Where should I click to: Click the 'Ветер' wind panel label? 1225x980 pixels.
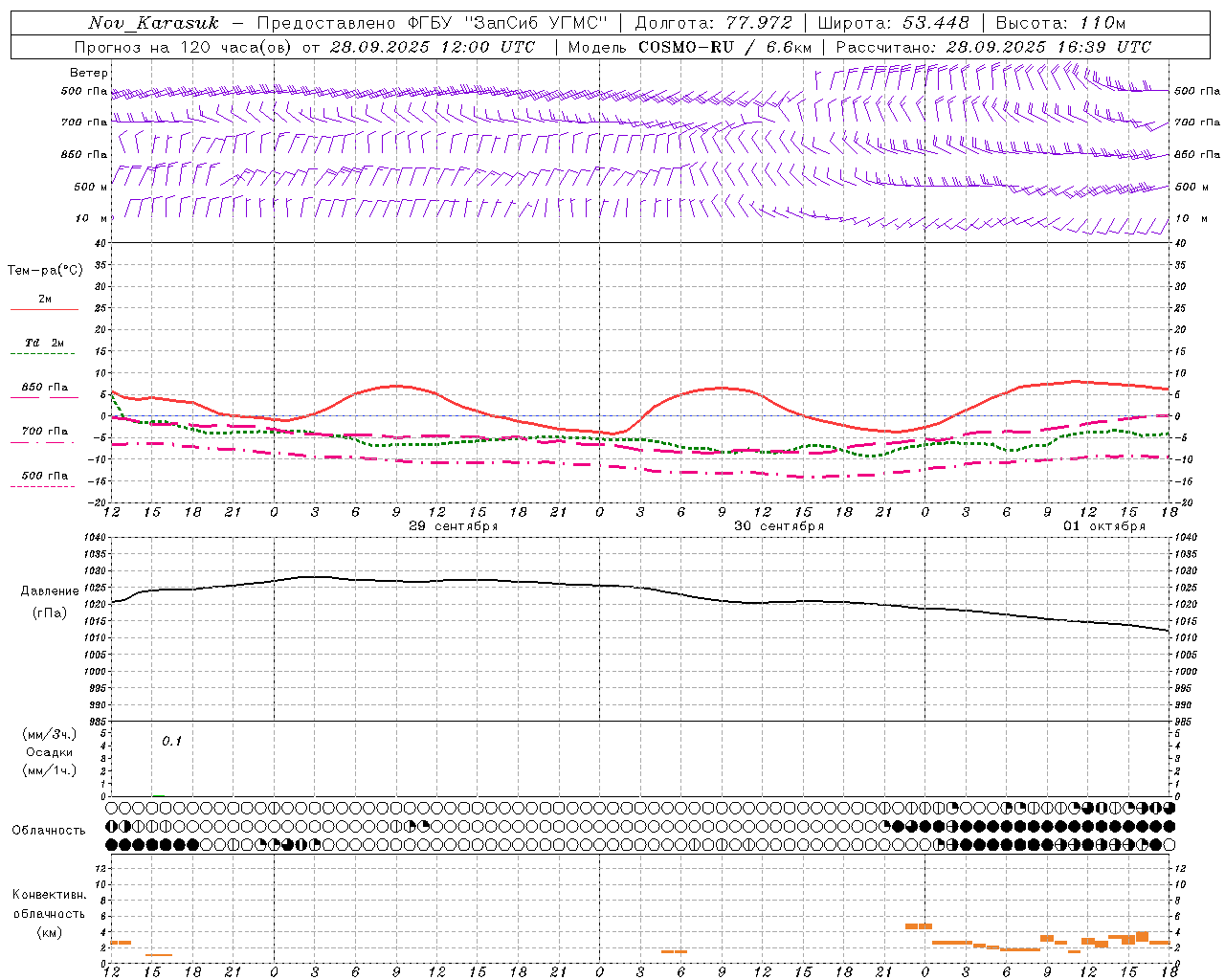[x=89, y=73]
